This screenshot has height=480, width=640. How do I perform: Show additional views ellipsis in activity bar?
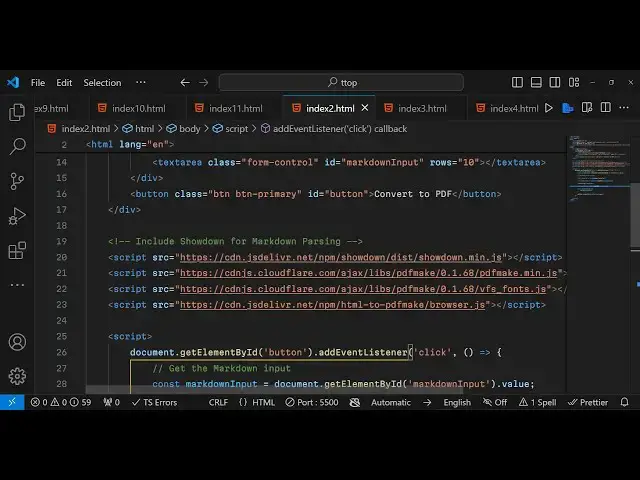[17, 284]
